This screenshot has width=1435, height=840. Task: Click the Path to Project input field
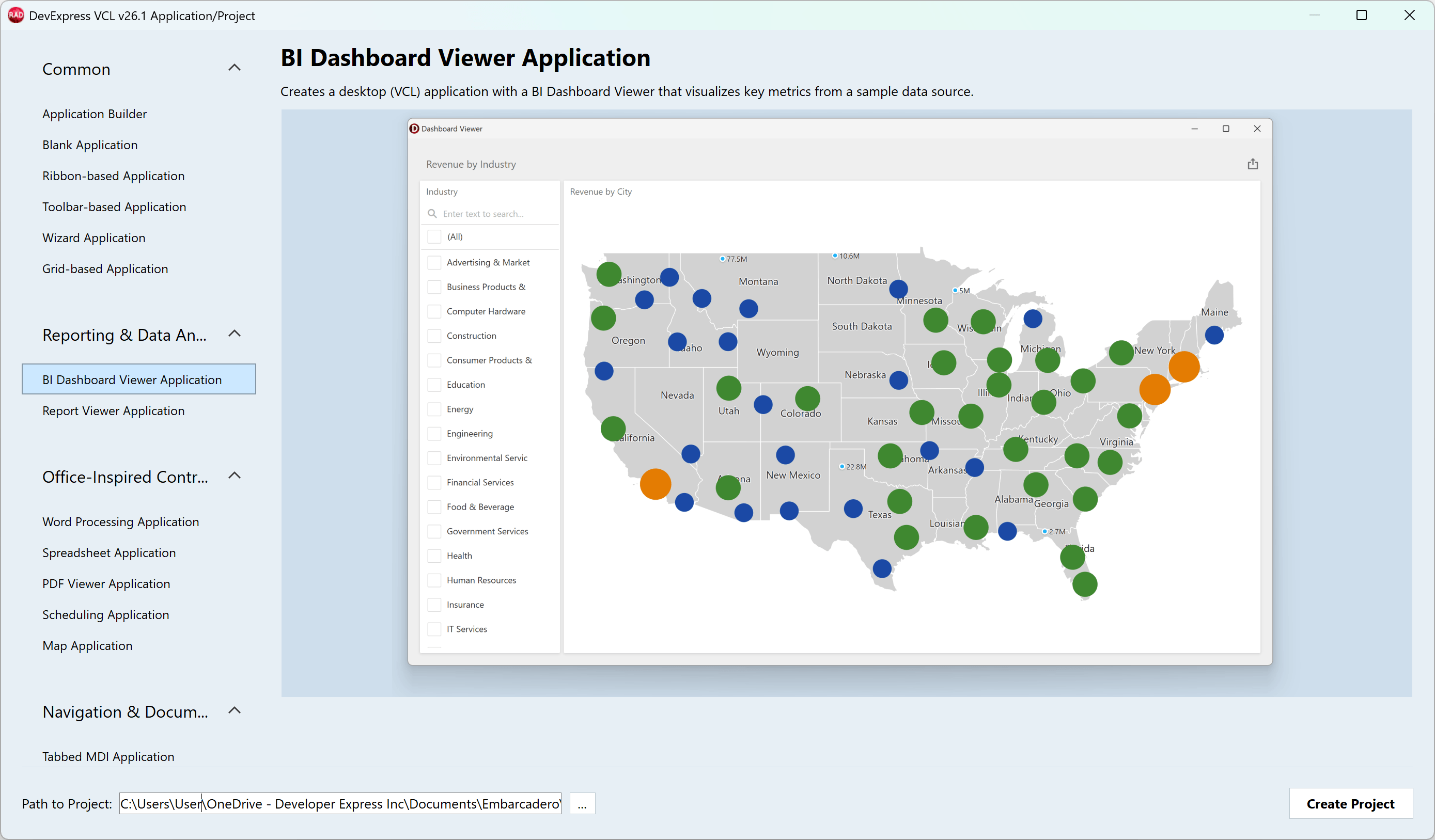[340, 803]
